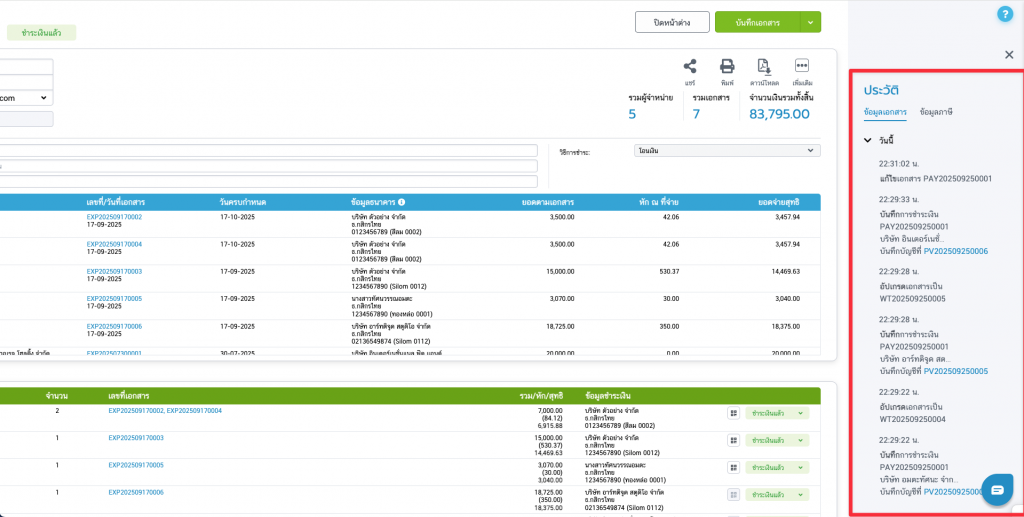The image size is (1024, 517).
Task: Open the blue help question mark icon
Action: point(1005,14)
